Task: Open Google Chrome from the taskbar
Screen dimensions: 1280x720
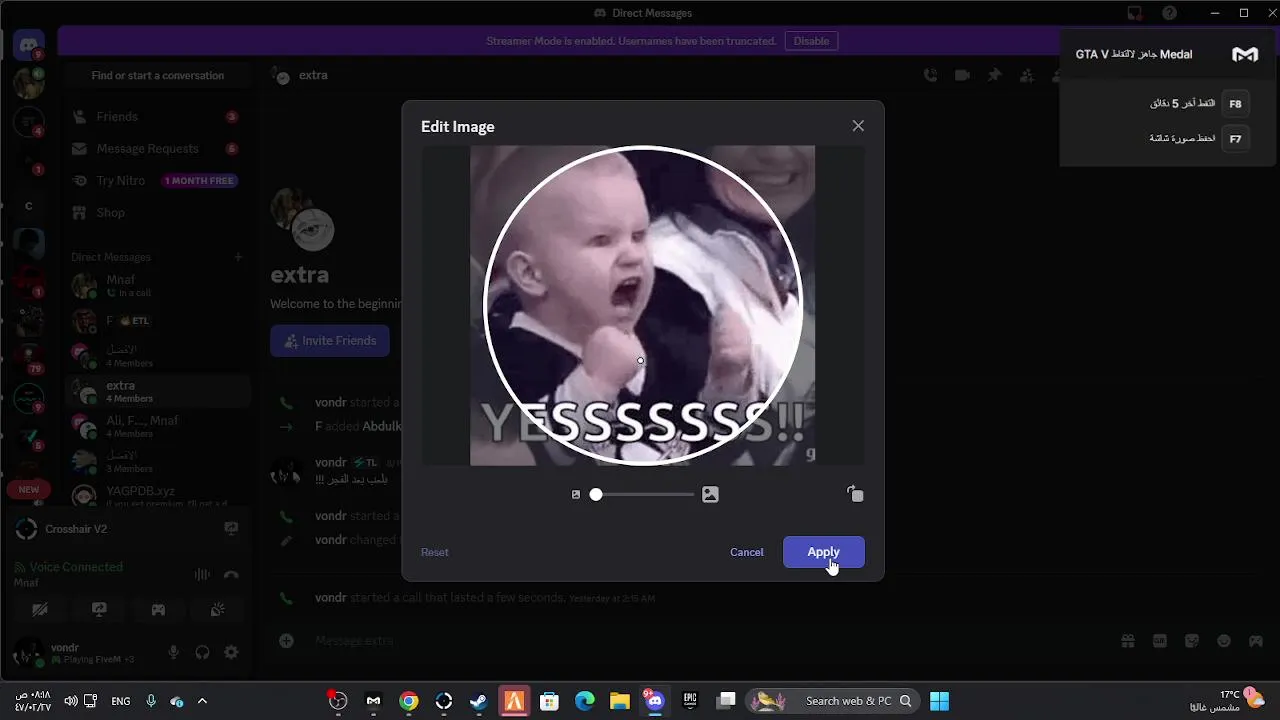Action: [x=408, y=701]
